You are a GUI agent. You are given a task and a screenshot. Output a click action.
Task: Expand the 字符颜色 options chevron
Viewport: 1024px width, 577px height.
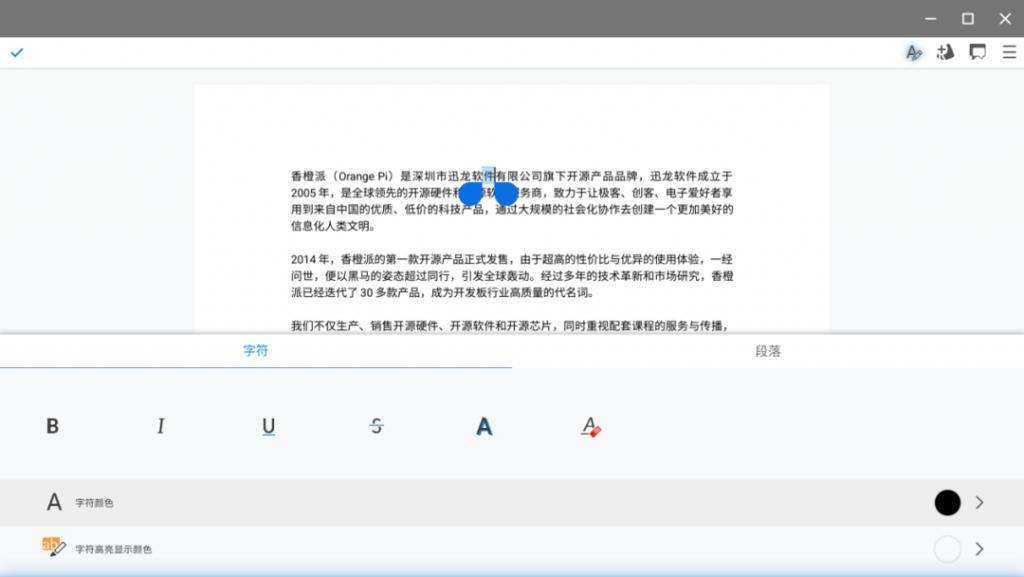point(978,502)
